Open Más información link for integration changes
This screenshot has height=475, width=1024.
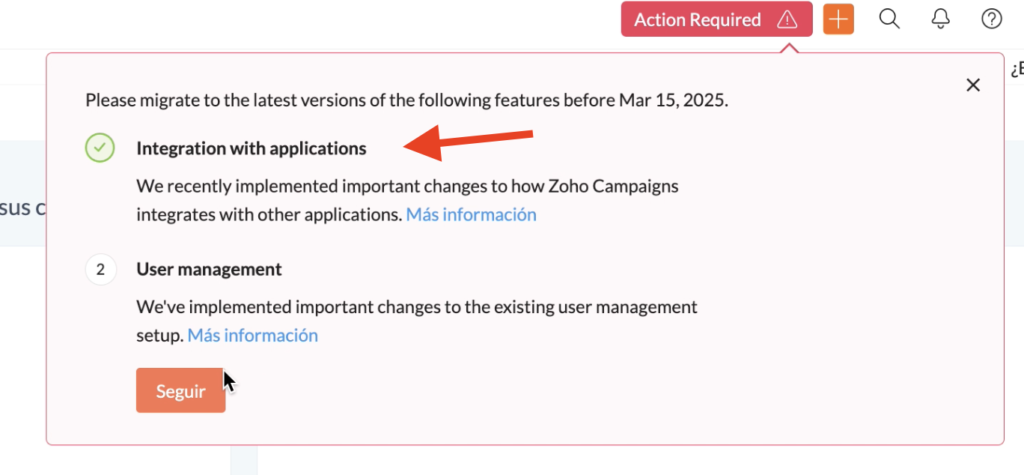point(471,214)
